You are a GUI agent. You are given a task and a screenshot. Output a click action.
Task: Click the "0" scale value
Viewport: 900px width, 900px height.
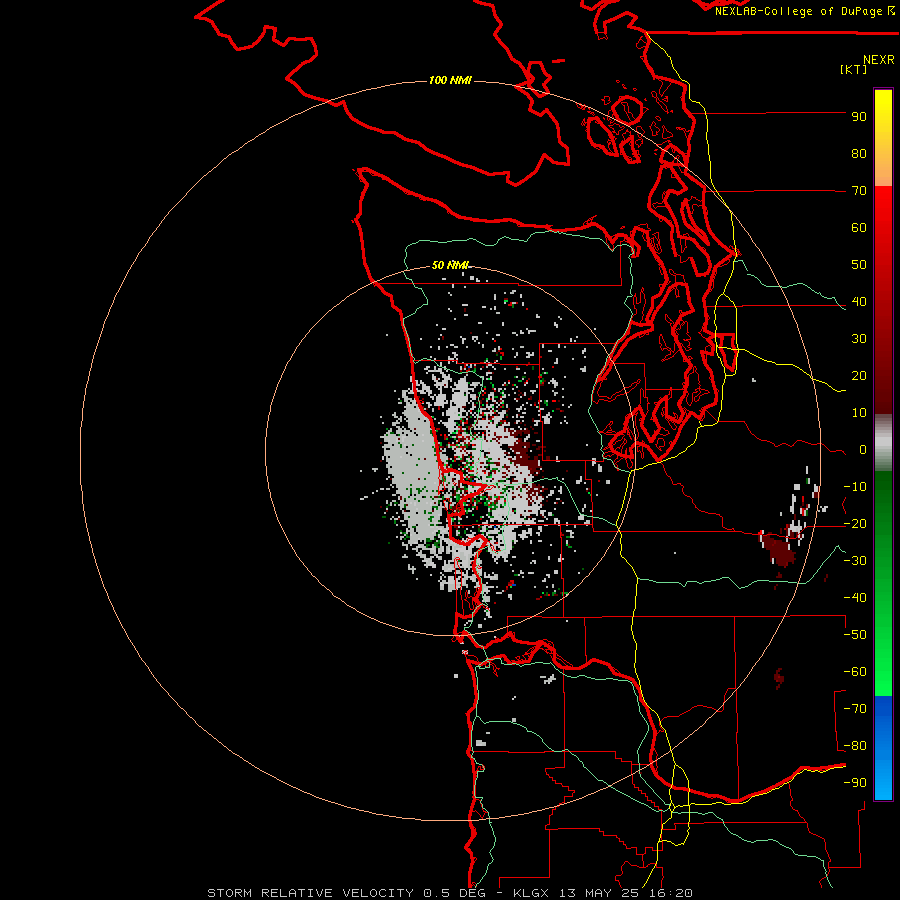click(863, 450)
